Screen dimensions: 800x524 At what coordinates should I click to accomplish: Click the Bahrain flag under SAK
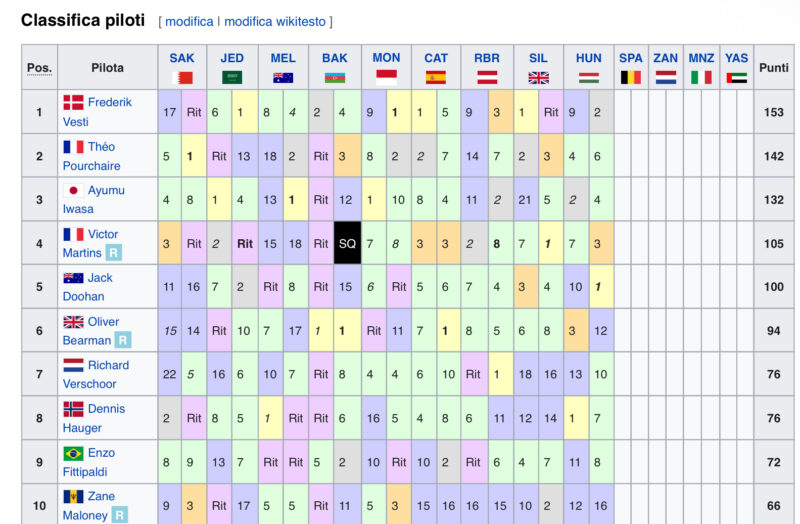point(182,78)
